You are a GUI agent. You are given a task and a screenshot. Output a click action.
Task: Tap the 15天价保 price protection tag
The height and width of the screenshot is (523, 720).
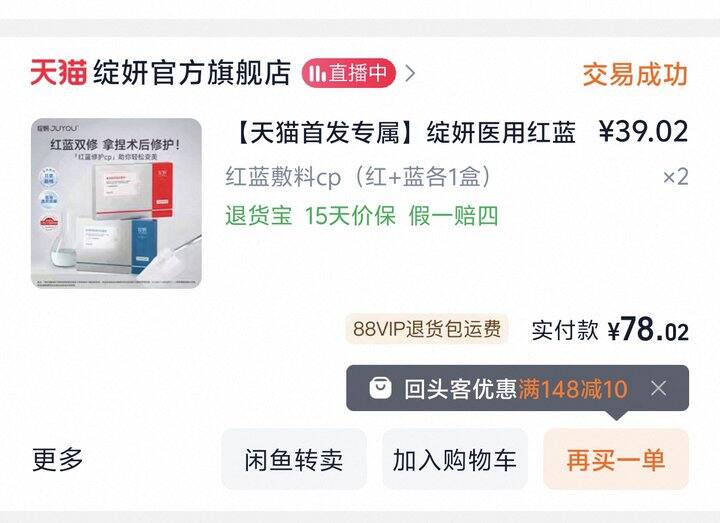pos(350,215)
